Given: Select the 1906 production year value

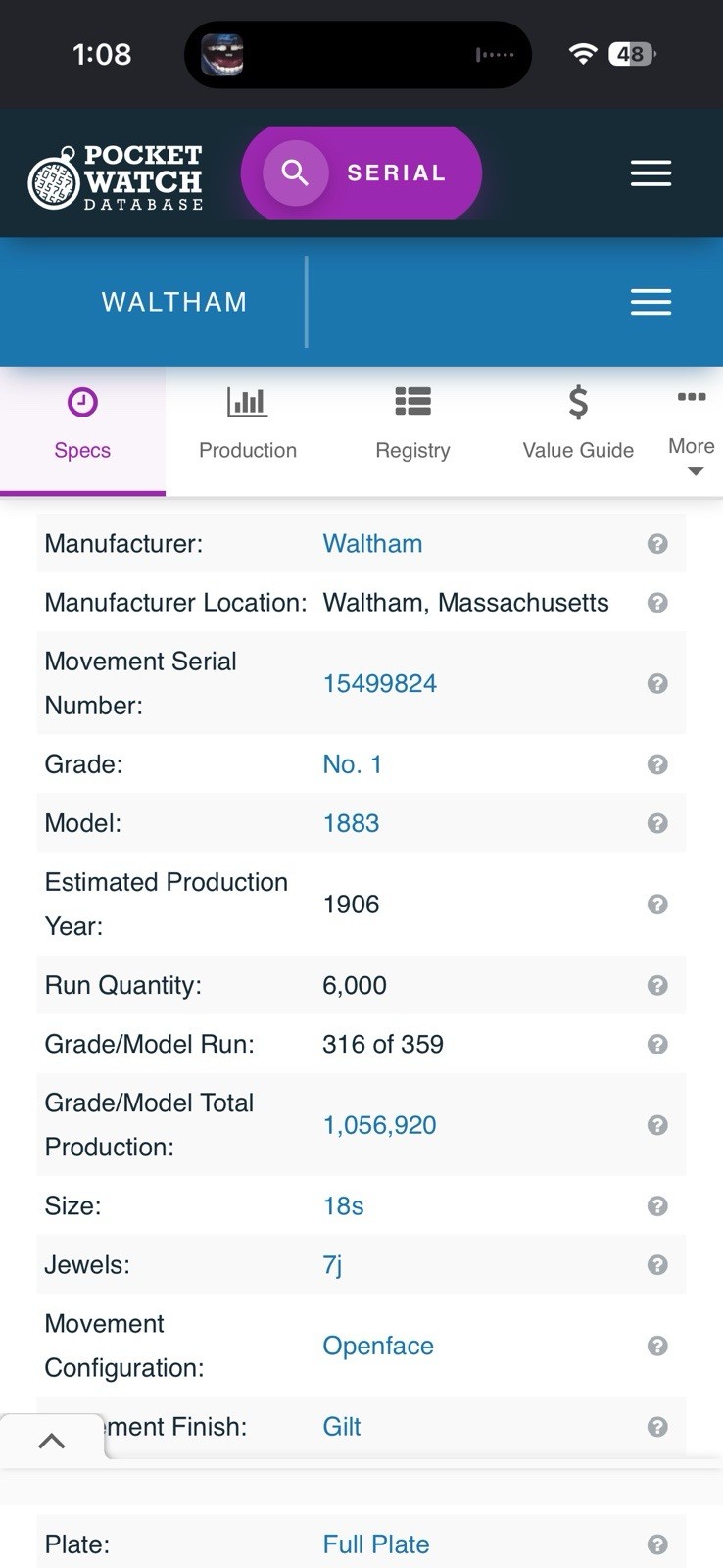Looking at the screenshot, I should pyautogui.click(x=351, y=904).
